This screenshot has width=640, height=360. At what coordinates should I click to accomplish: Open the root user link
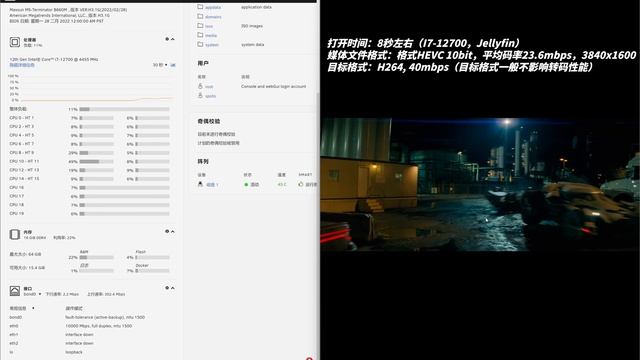click(x=209, y=87)
